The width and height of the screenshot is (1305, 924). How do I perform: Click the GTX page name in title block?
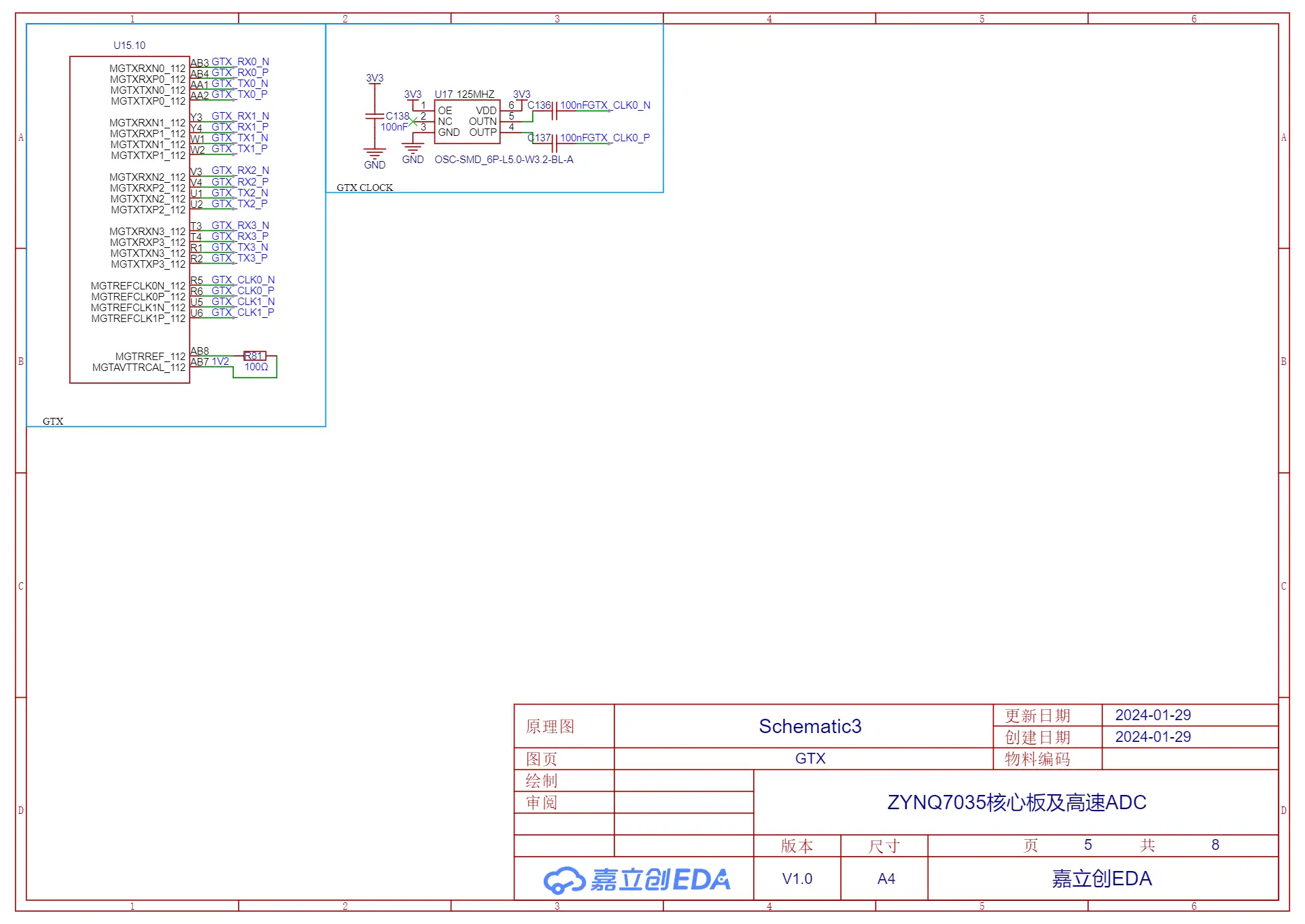point(810,759)
